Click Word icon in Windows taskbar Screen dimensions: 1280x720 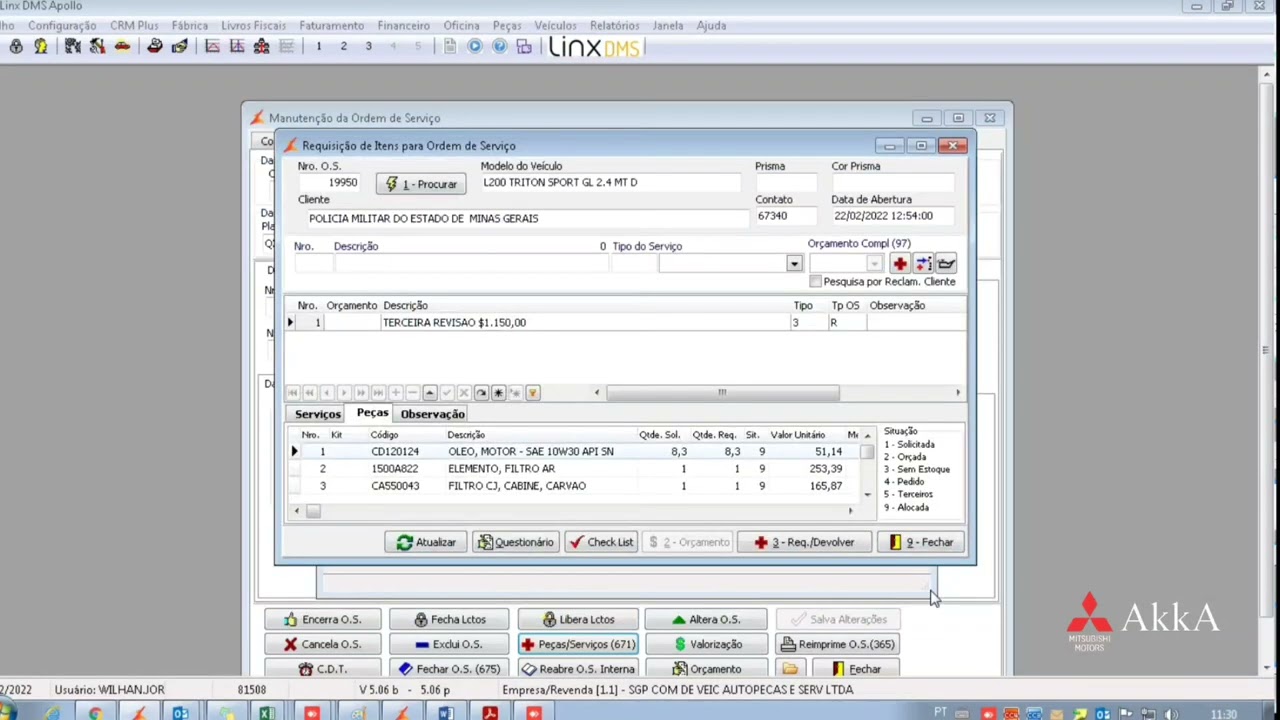pos(446,713)
